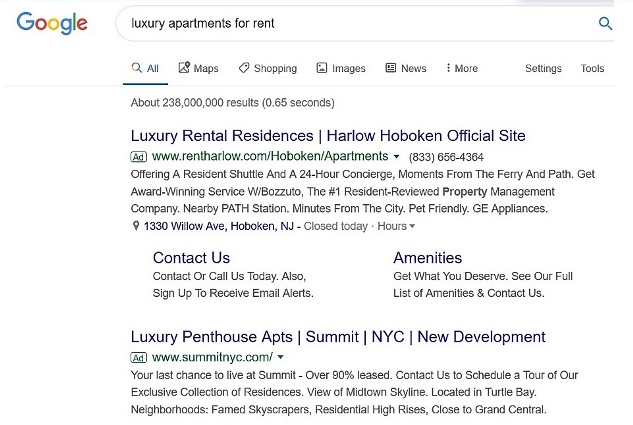Click the Ad badge beside rentharlow.com
This screenshot has height=425, width=633.
(139, 157)
